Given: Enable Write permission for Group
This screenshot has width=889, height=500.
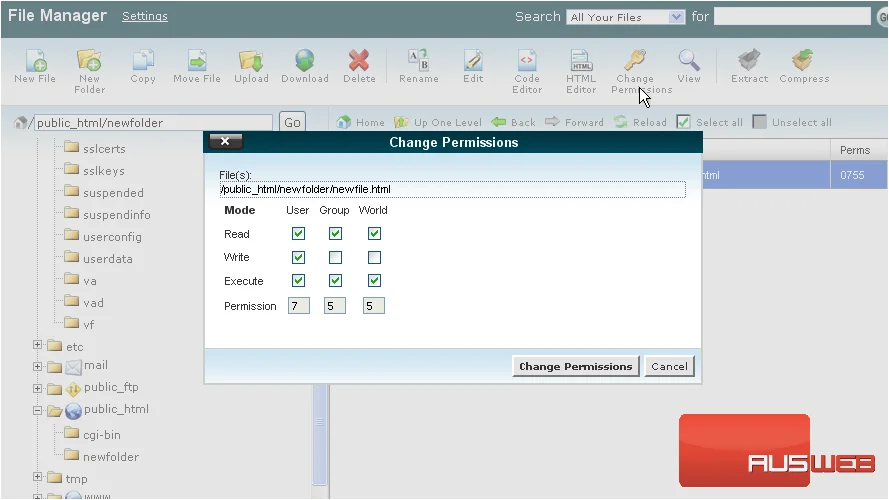Looking at the screenshot, I should click(335, 257).
